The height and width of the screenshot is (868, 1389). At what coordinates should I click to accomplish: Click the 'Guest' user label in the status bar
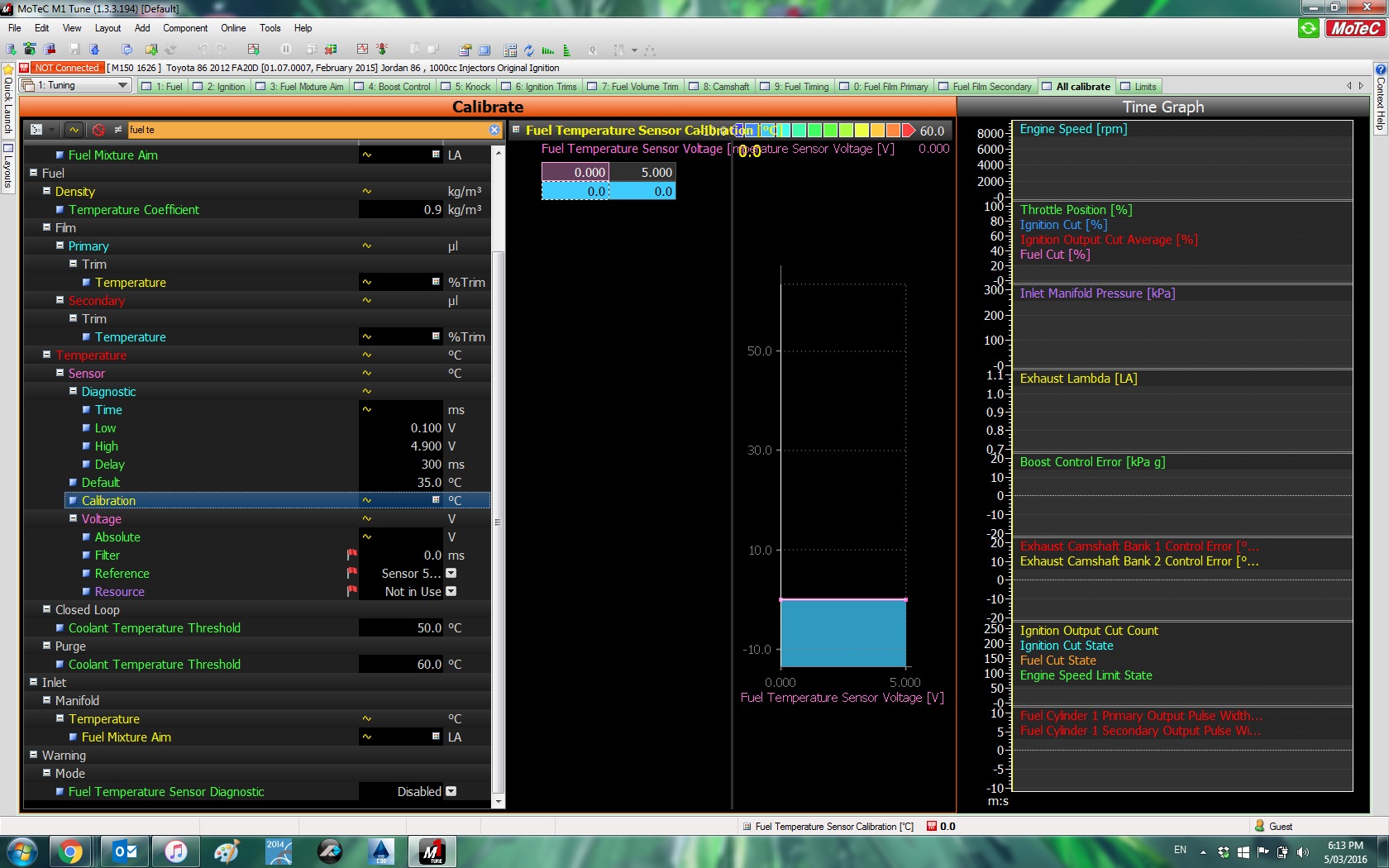click(x=1279, y=826)
